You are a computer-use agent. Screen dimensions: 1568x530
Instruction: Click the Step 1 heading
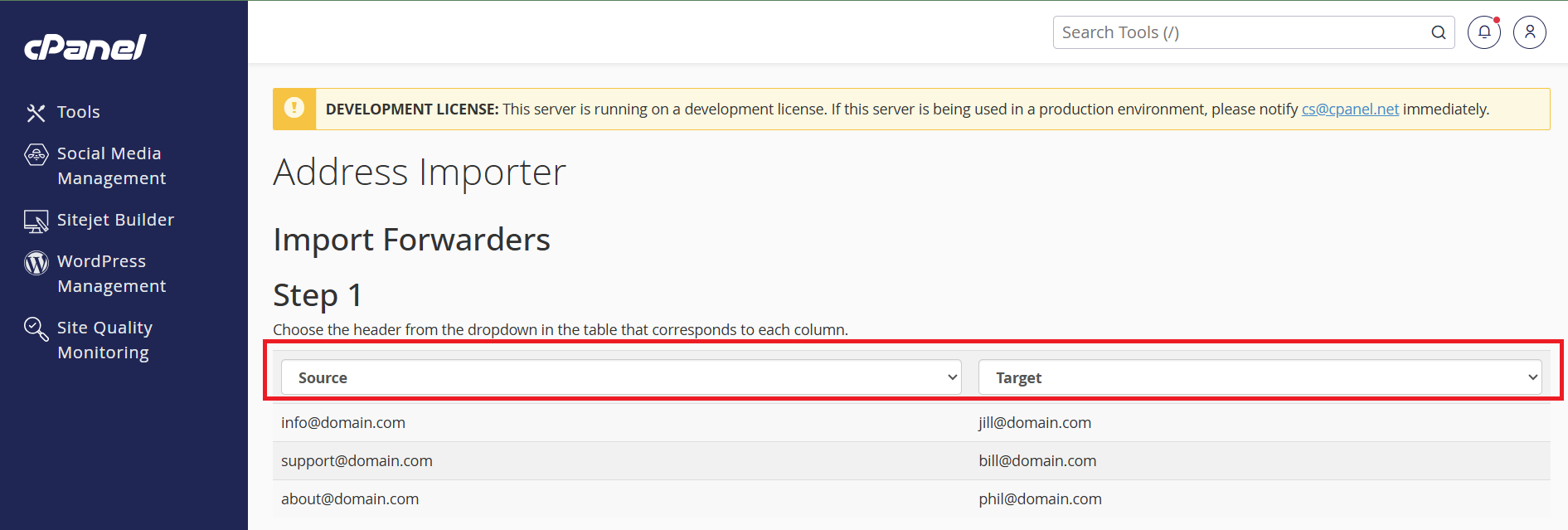(318, 295)
